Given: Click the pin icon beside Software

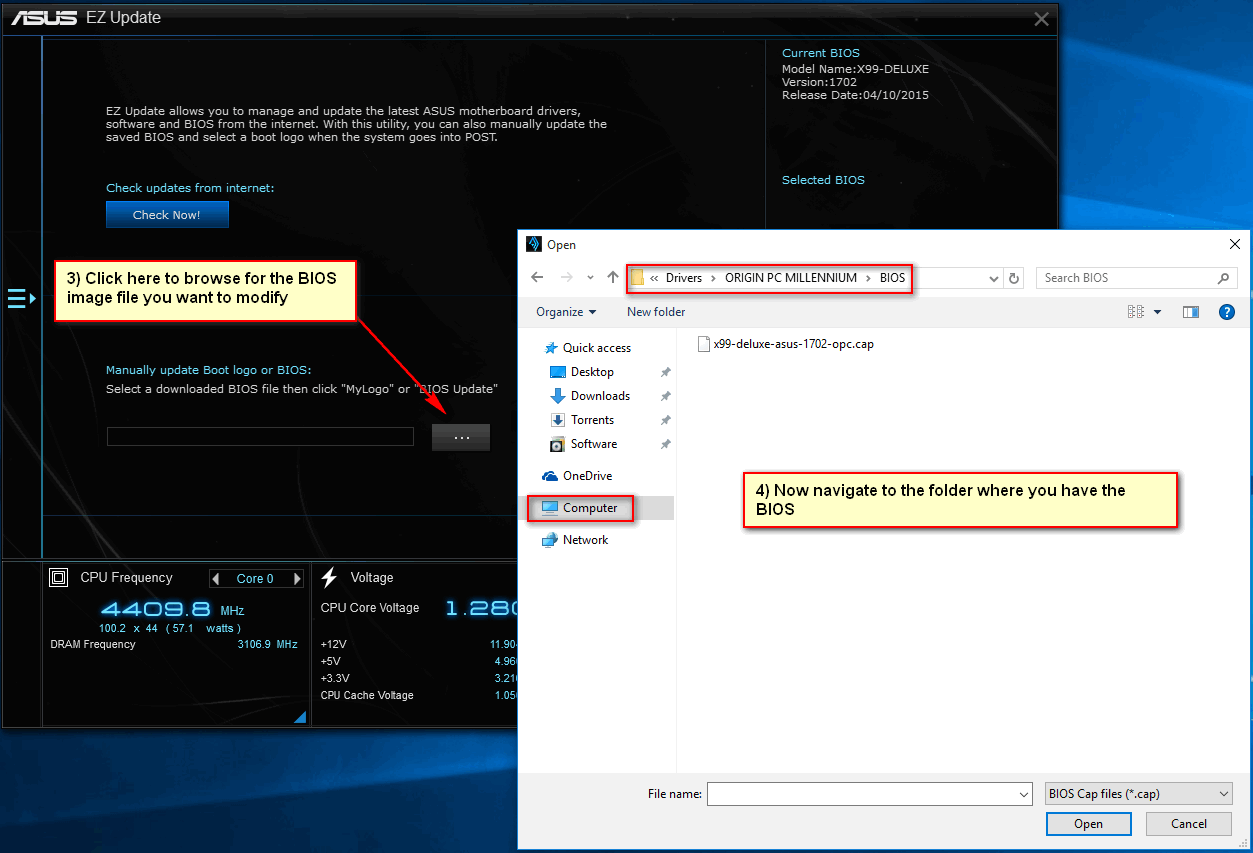Looking at the screenshot, I should pyautogui.click(x=665, y=444).
